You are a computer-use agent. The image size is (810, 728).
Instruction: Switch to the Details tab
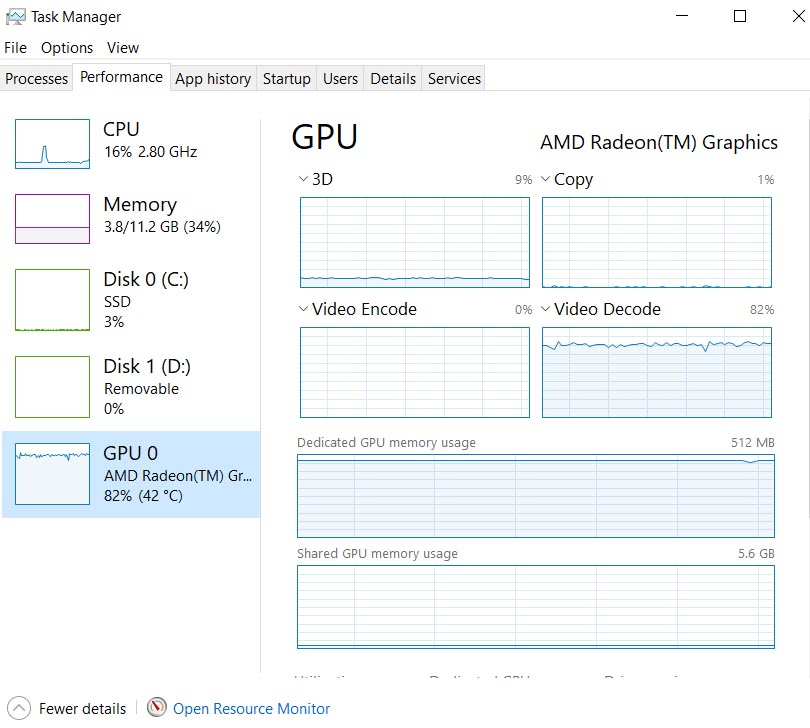393,79
